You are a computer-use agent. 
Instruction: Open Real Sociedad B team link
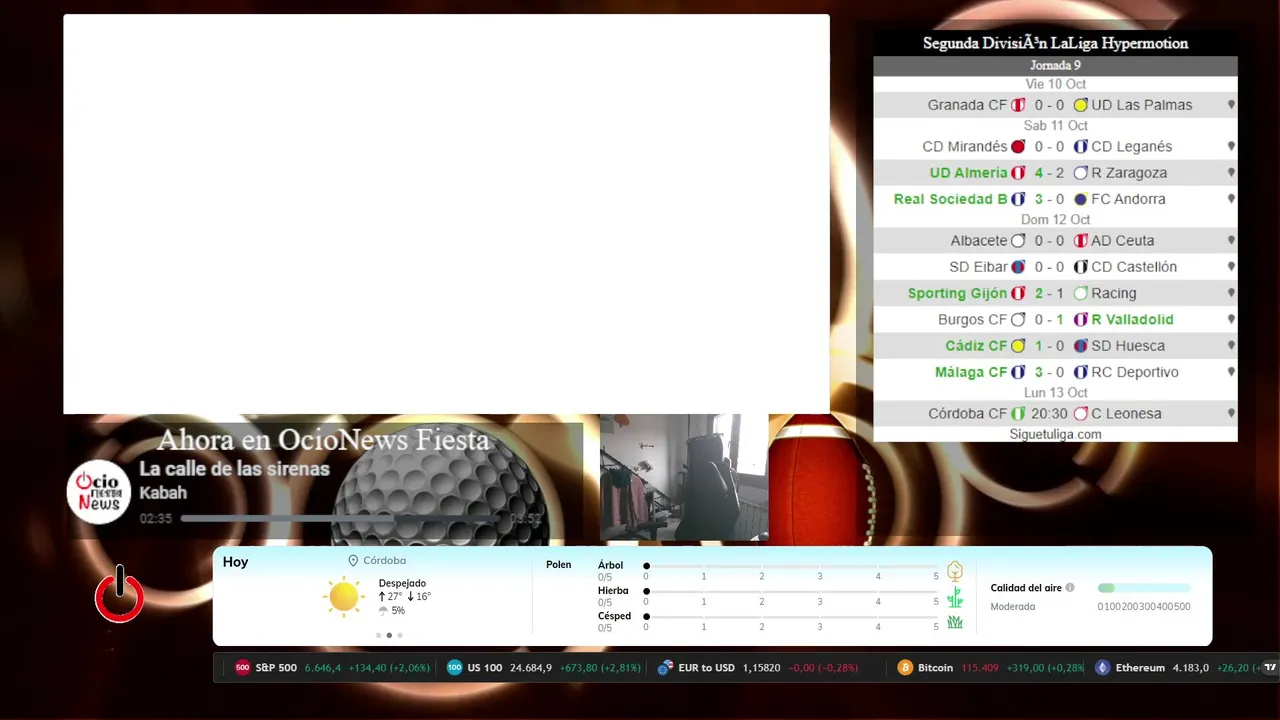click(x=950, y=199)
